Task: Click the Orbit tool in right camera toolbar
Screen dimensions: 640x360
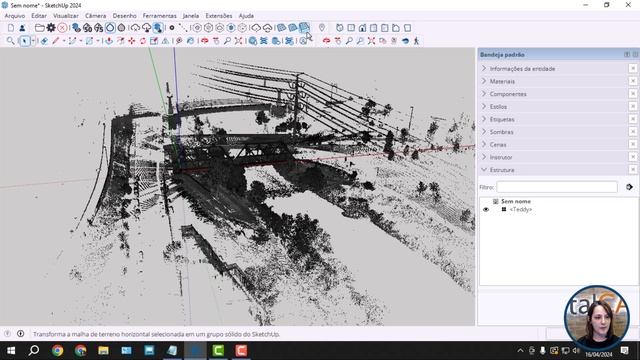Action: (x=326, y=41)
